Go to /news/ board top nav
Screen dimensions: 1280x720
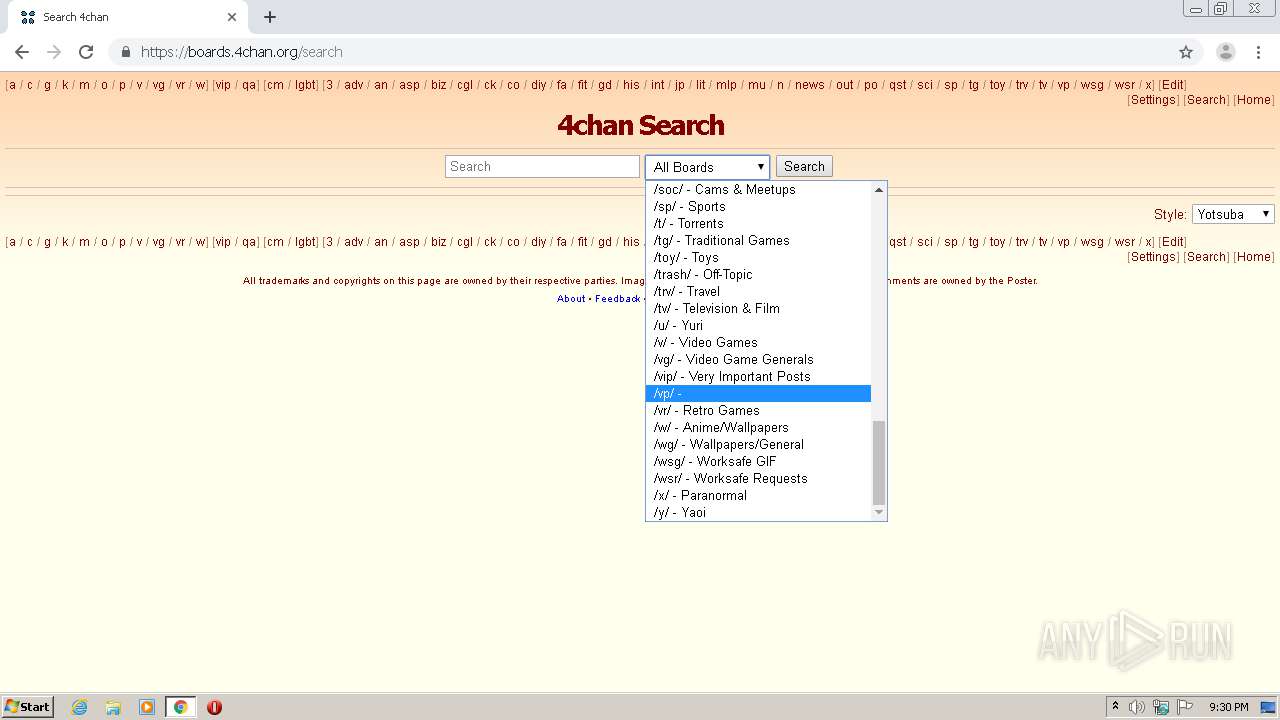810,85
